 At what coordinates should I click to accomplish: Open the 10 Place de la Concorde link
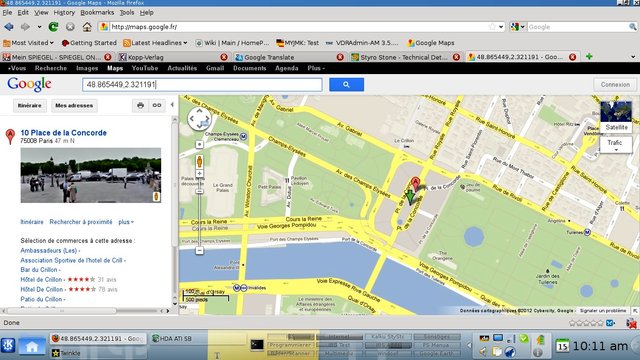(63, 133)
